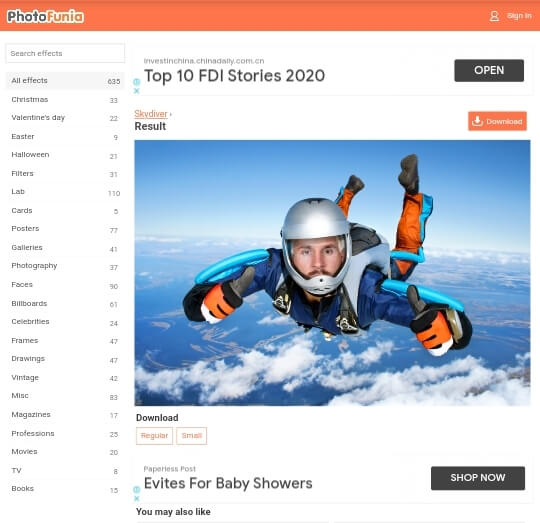540x523 pixels.
Task: Click the orange Download button
Action: (x=497, y=121)
